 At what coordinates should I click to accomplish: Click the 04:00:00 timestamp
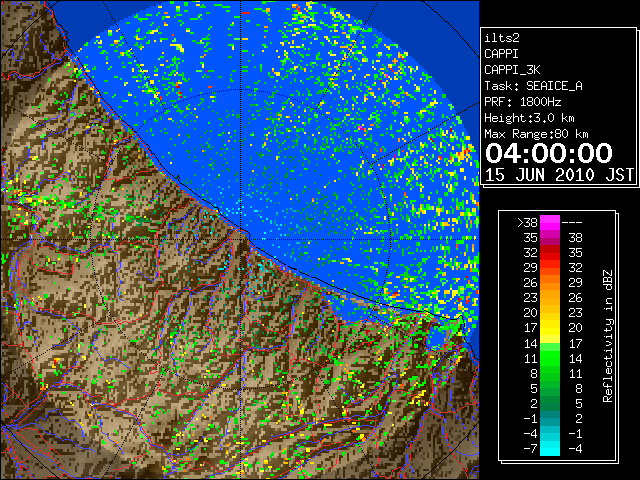549,153
